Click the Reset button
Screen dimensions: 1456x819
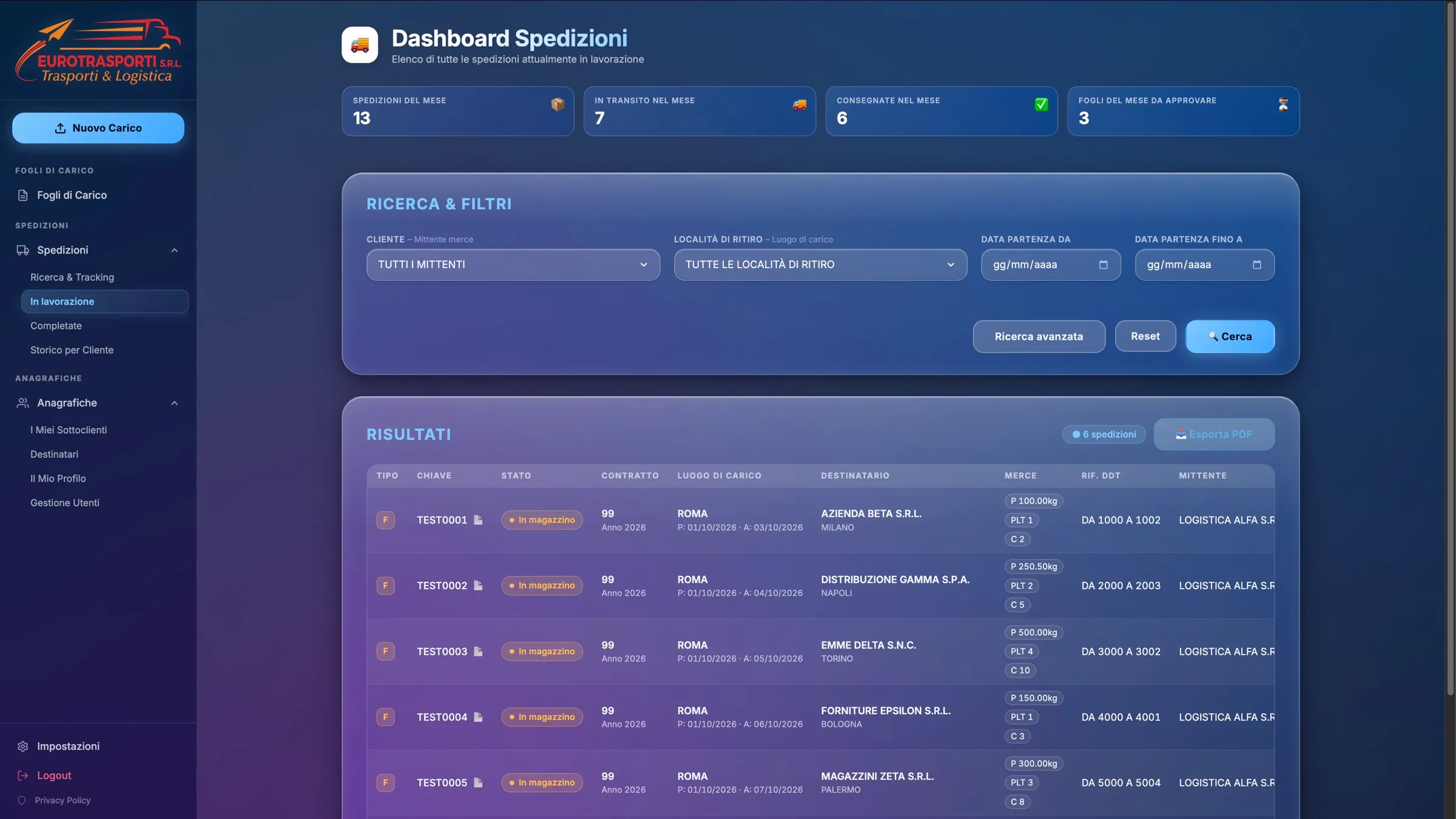(1145, 337)
